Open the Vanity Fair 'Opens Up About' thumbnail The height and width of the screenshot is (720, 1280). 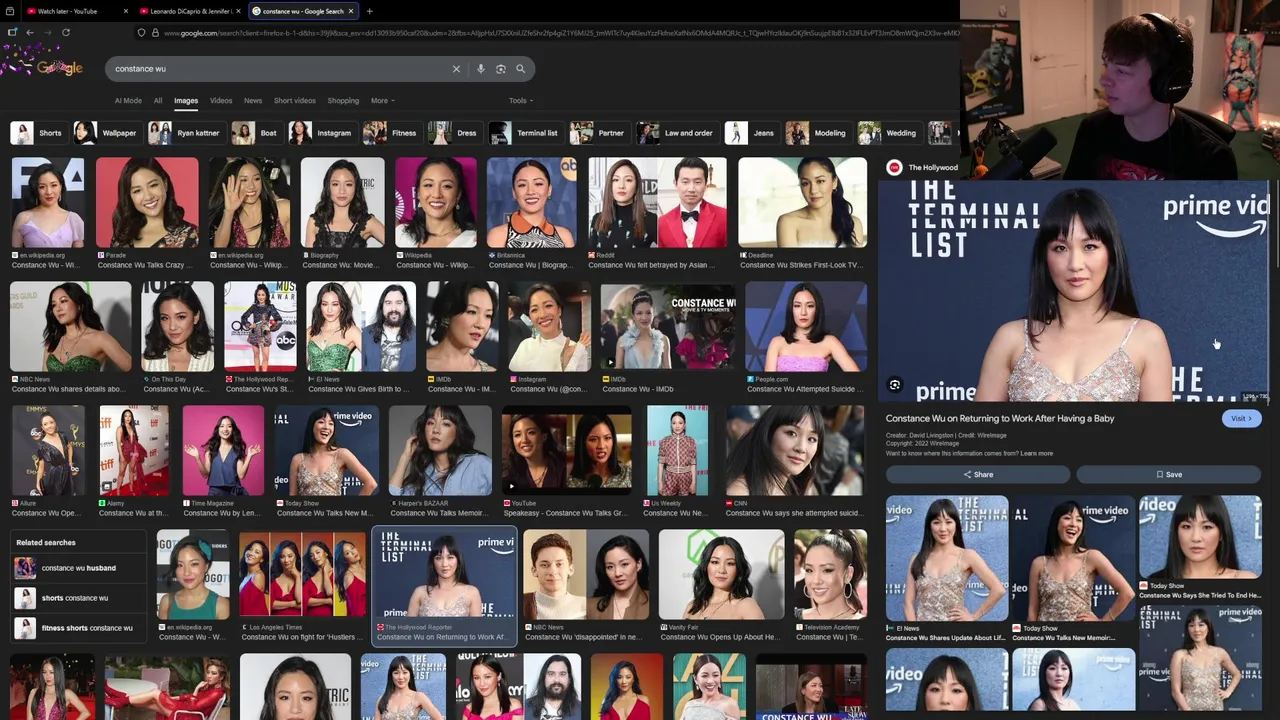tap(721, 574)
